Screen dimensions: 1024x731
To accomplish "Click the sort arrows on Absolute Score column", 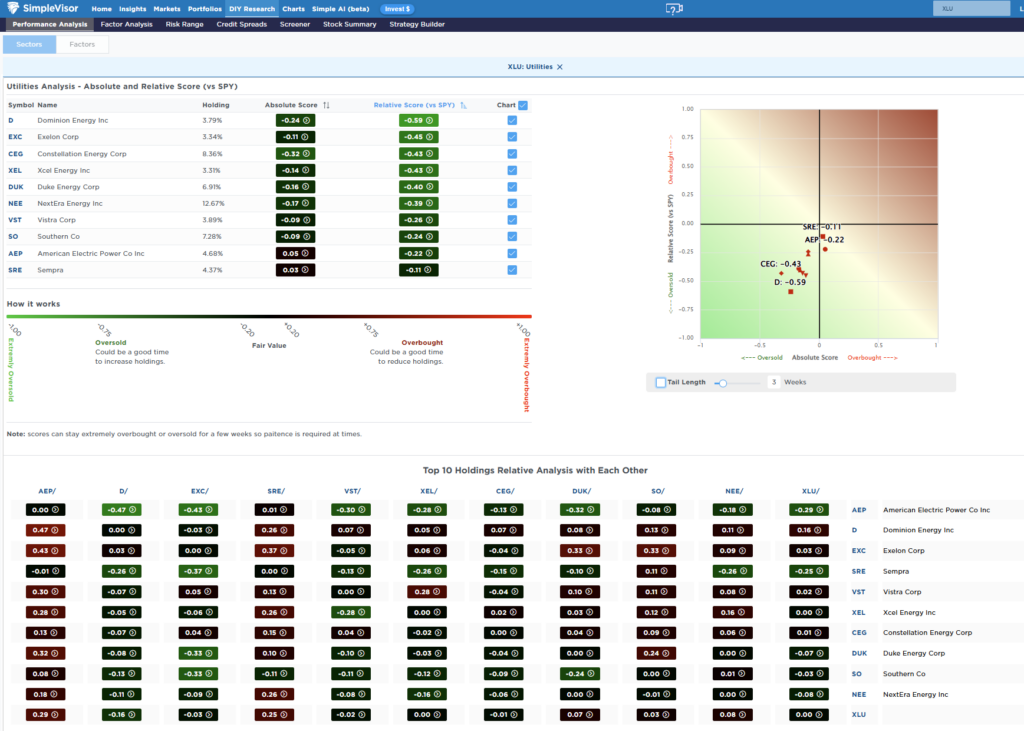I will coord(326,104).
